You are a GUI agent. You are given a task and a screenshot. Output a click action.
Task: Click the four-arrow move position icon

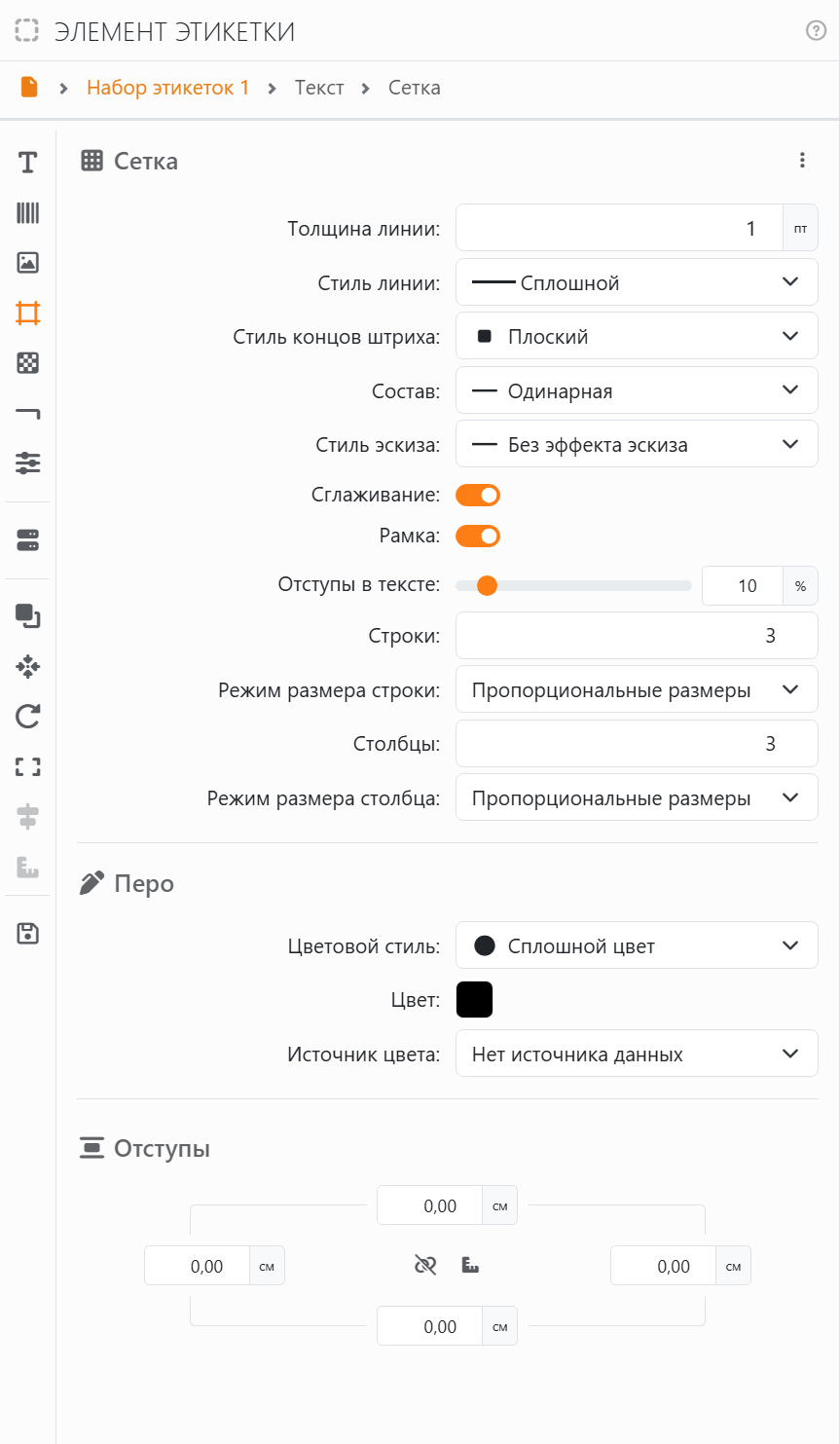[x=27, y=667]
